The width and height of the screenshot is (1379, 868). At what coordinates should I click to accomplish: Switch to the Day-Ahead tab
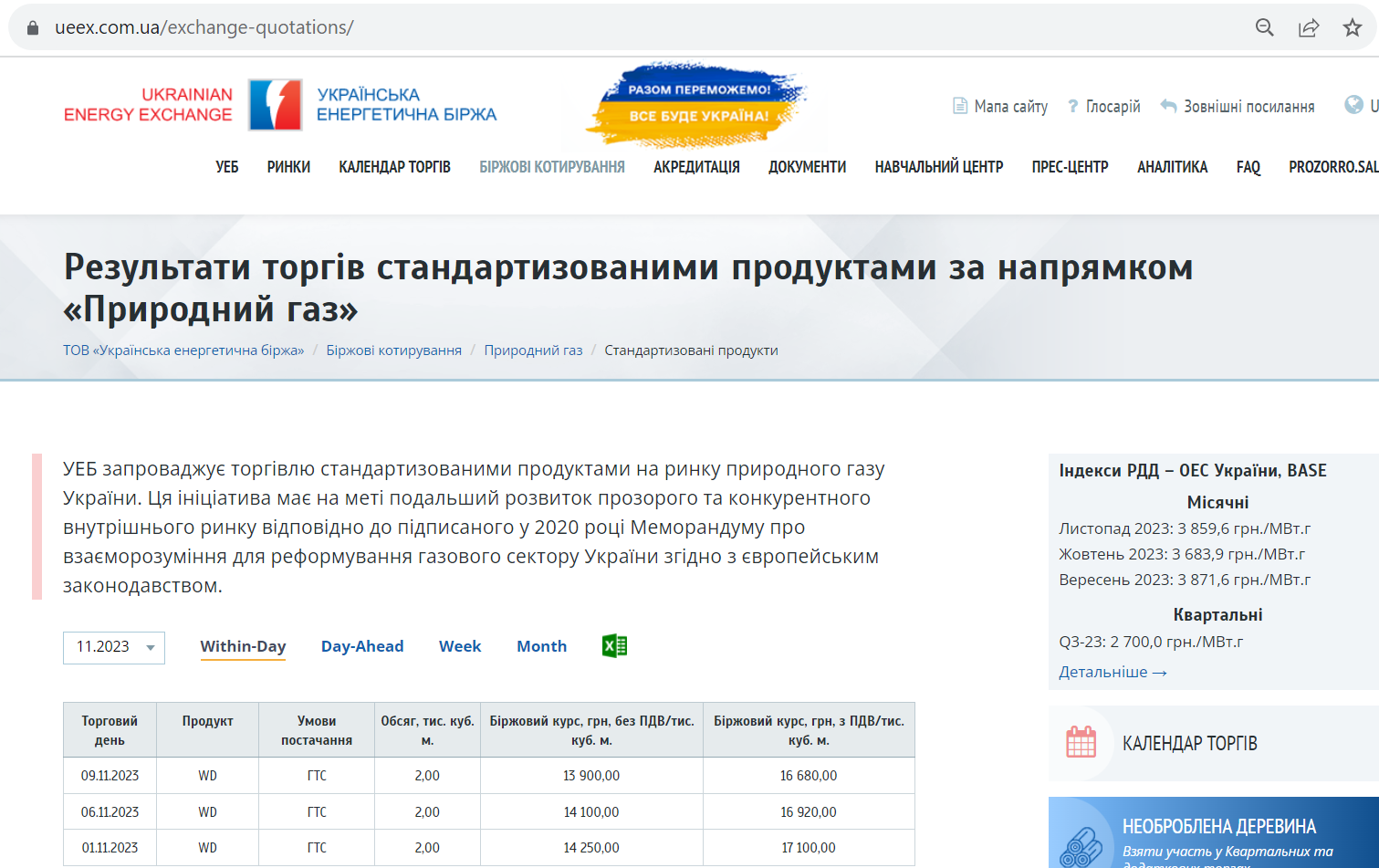(x=361, y=645)
